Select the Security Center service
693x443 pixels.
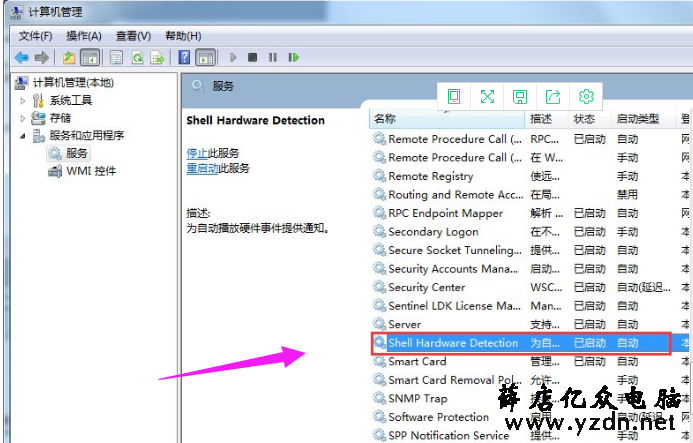click(530, 287)
